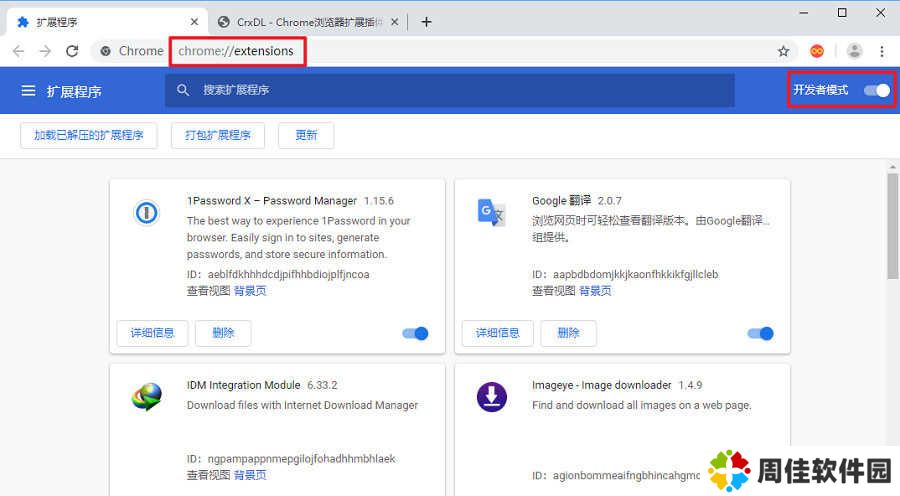Open the profile avatar icon
The width and height of the screenshot is (900, 496).
pos(854,51)
